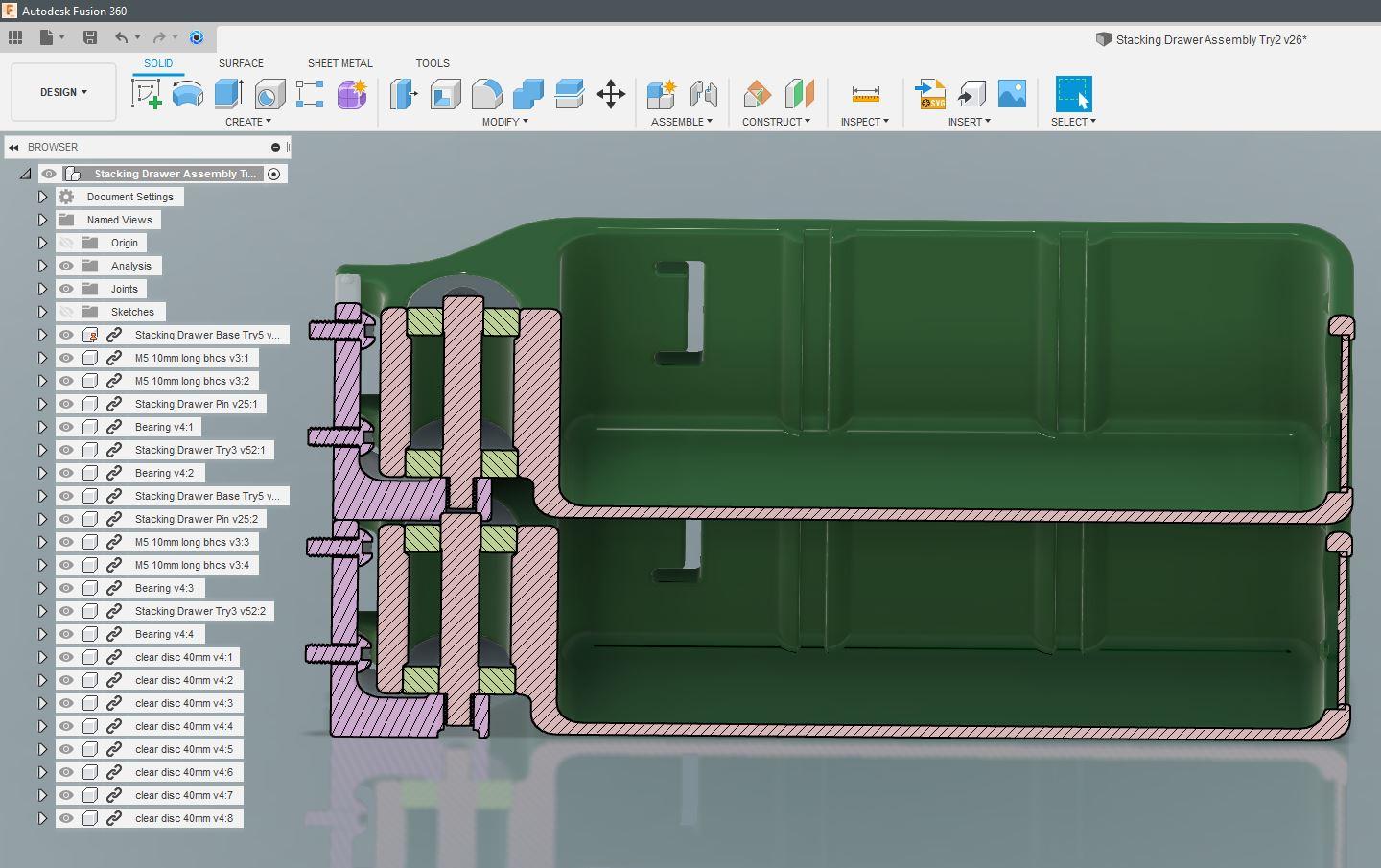Screen dimensions: 1381x868
Task: Expand the Named Views tree item
Action: point(41,220)
